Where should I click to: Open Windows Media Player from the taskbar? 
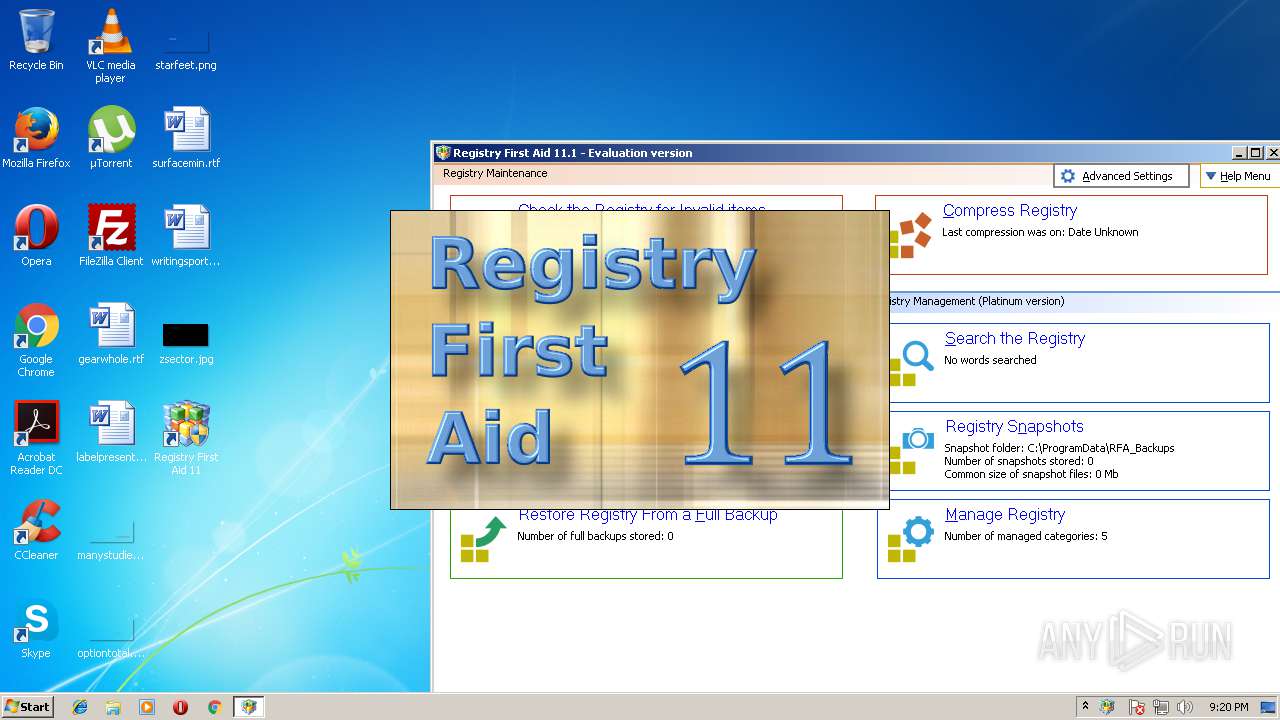tap(147, 707)
